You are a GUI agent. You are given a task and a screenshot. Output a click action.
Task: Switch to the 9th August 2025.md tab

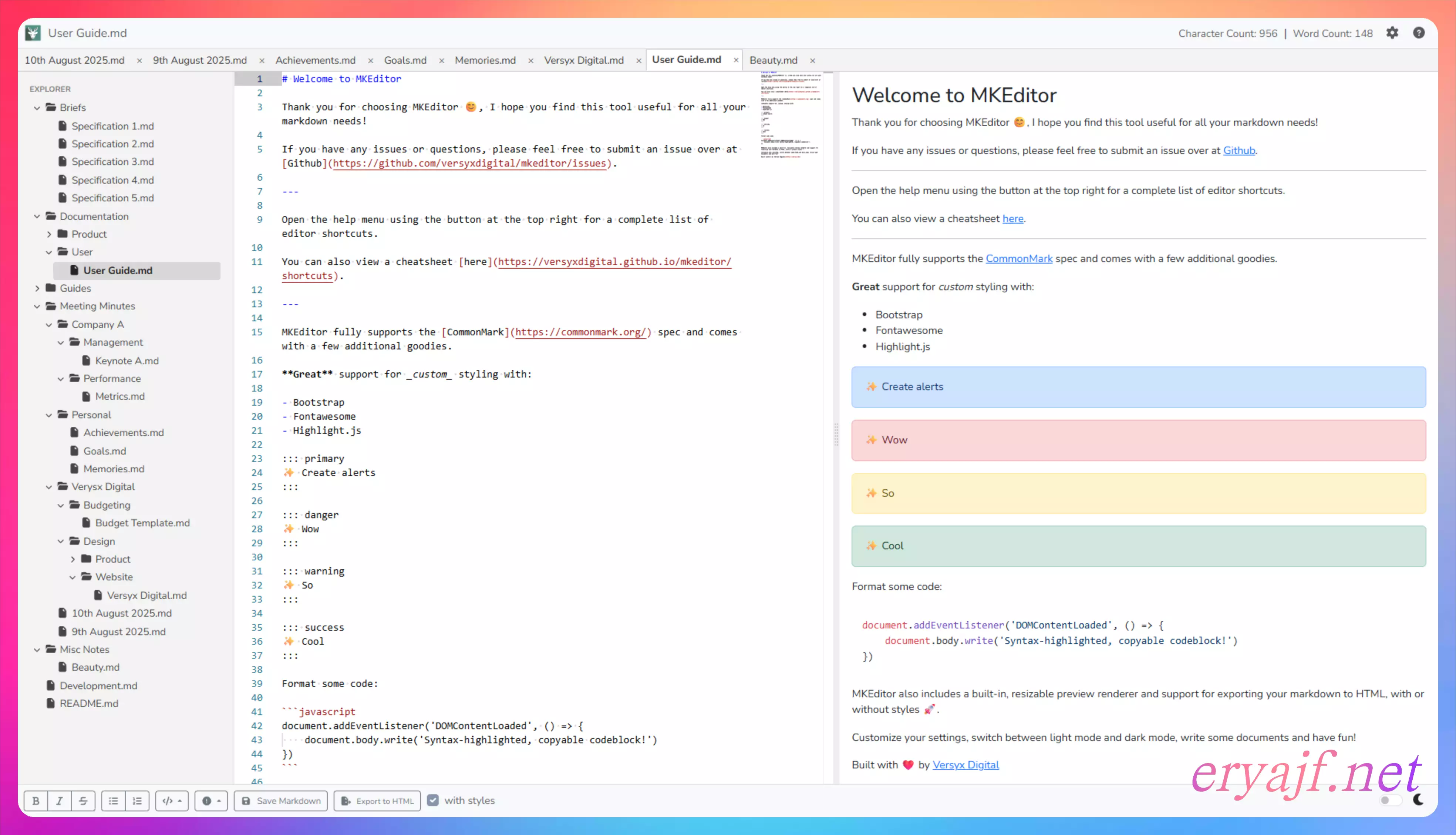(199, 60)
